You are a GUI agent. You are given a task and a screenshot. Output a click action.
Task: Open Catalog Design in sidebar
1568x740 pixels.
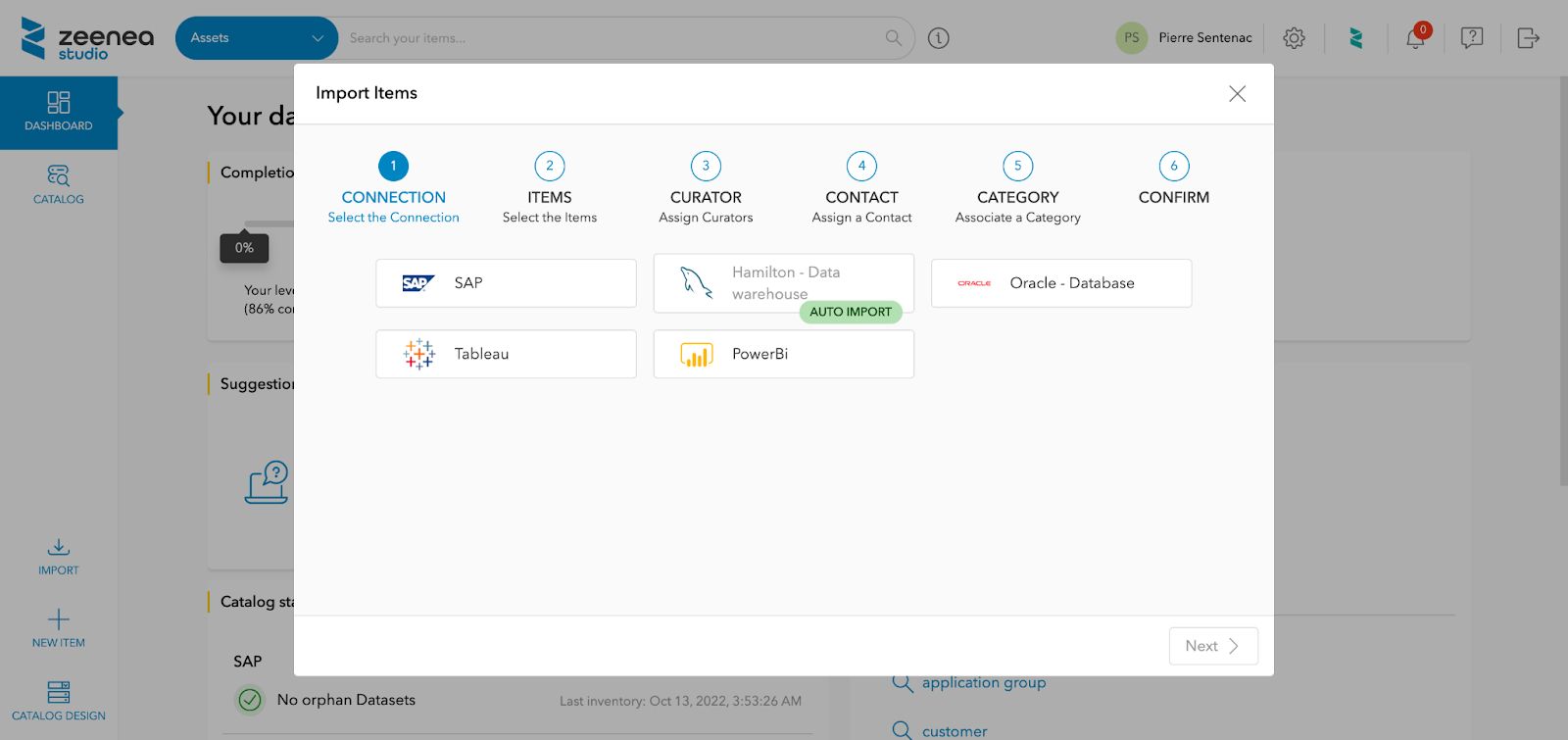point(59,700)
